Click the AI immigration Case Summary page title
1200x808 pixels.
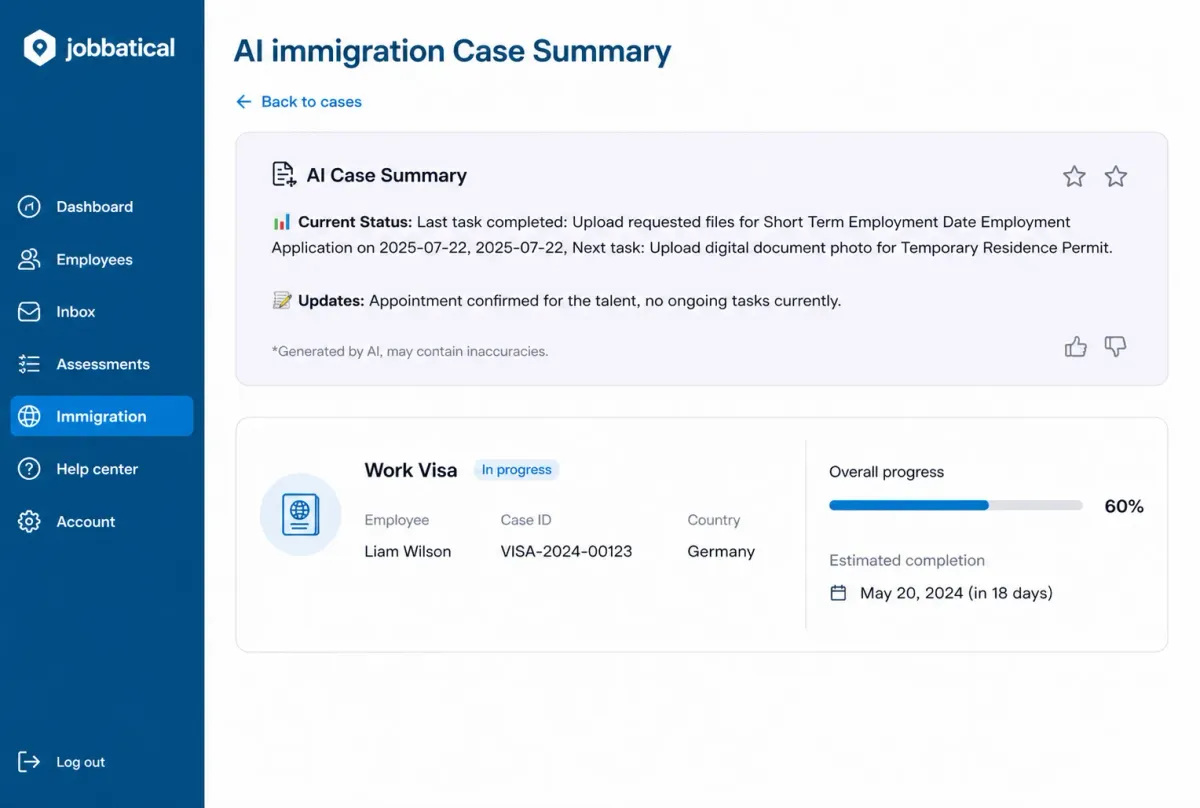click(453, 51)
